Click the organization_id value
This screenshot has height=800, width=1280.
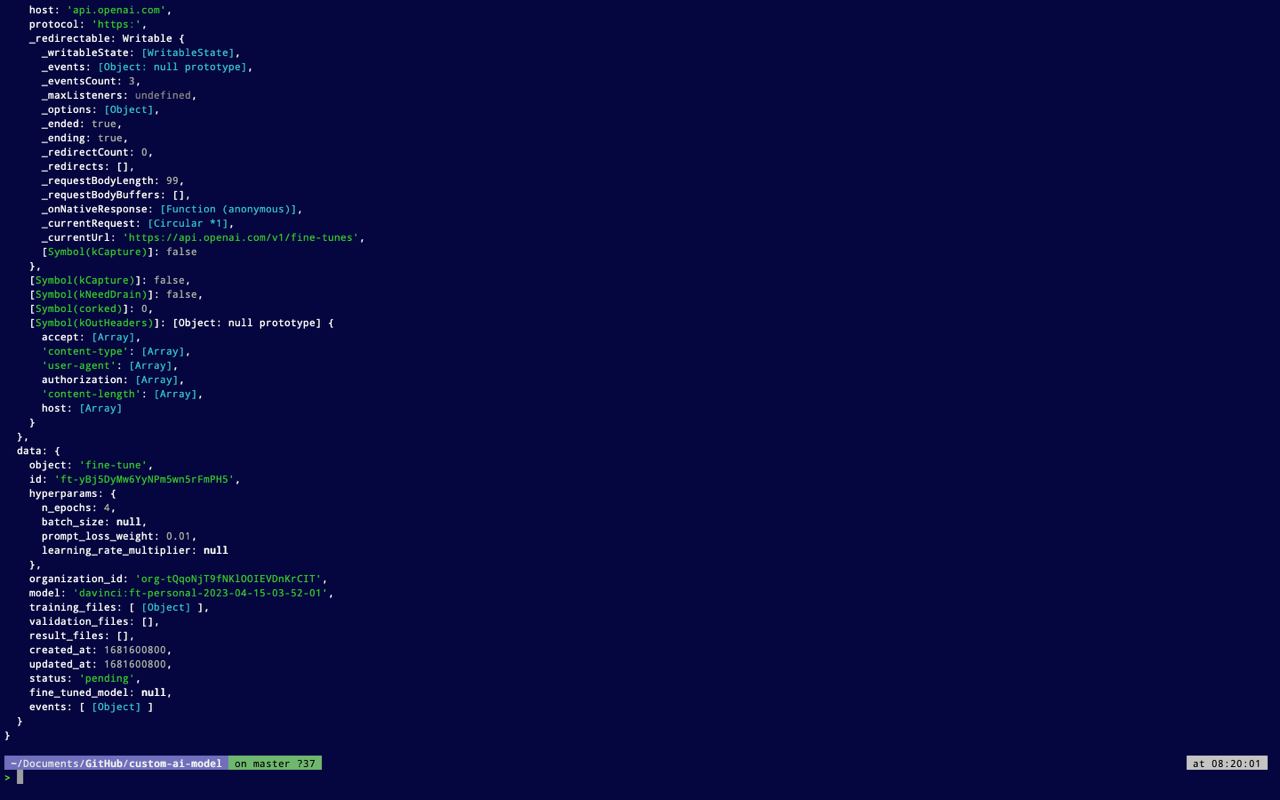pos(228,579)
